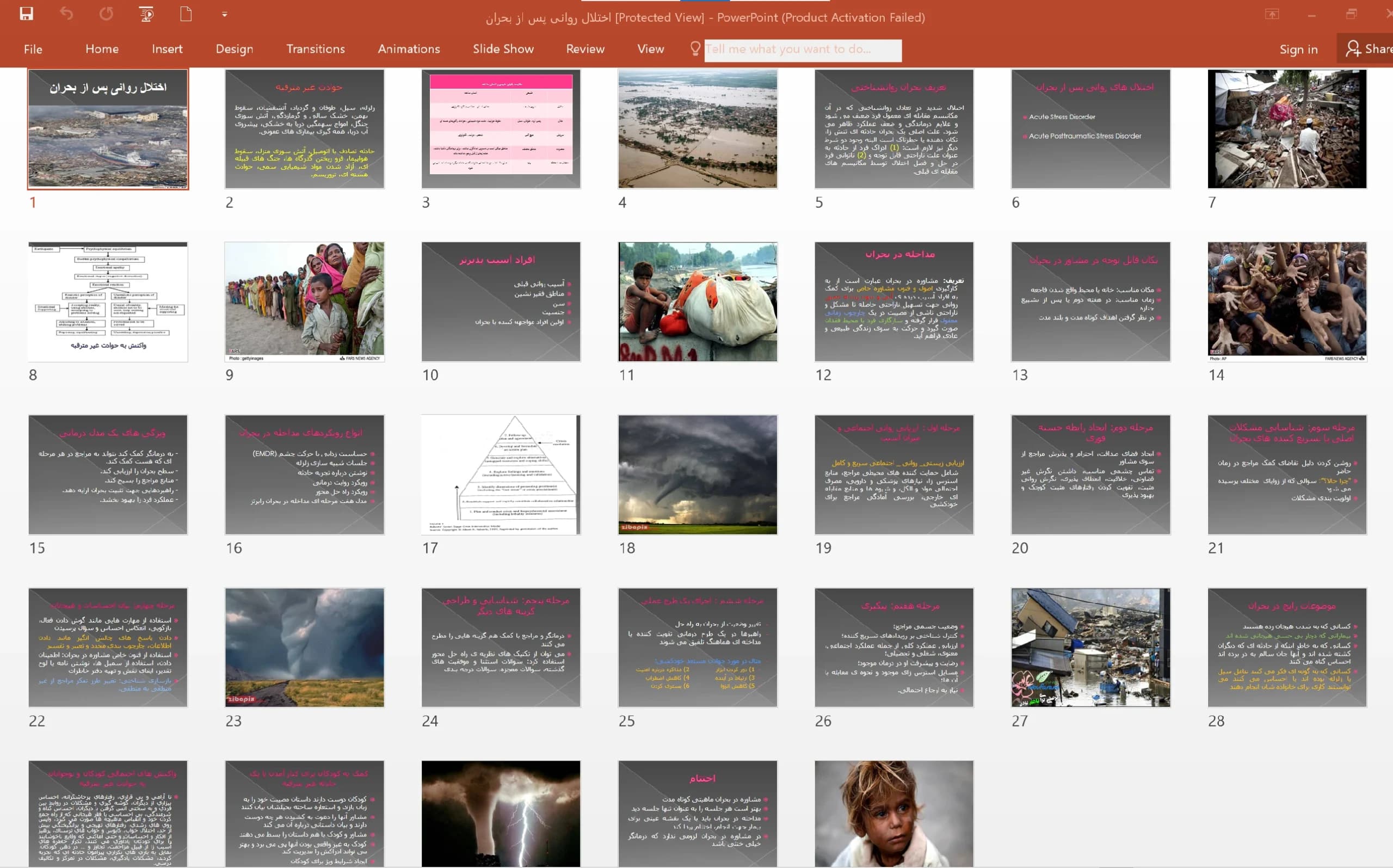Viewport: 1393px width, 868px height.
Task: Select slide 7 rubble photo thumbnail
Action: [x=1287, y=129]
